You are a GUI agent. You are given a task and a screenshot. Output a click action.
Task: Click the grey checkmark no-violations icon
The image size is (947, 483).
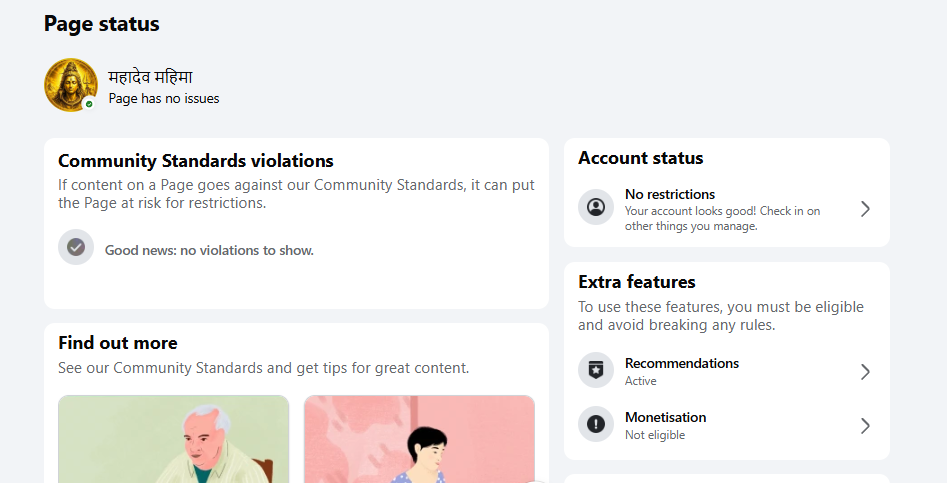click(x=76, y=247)
